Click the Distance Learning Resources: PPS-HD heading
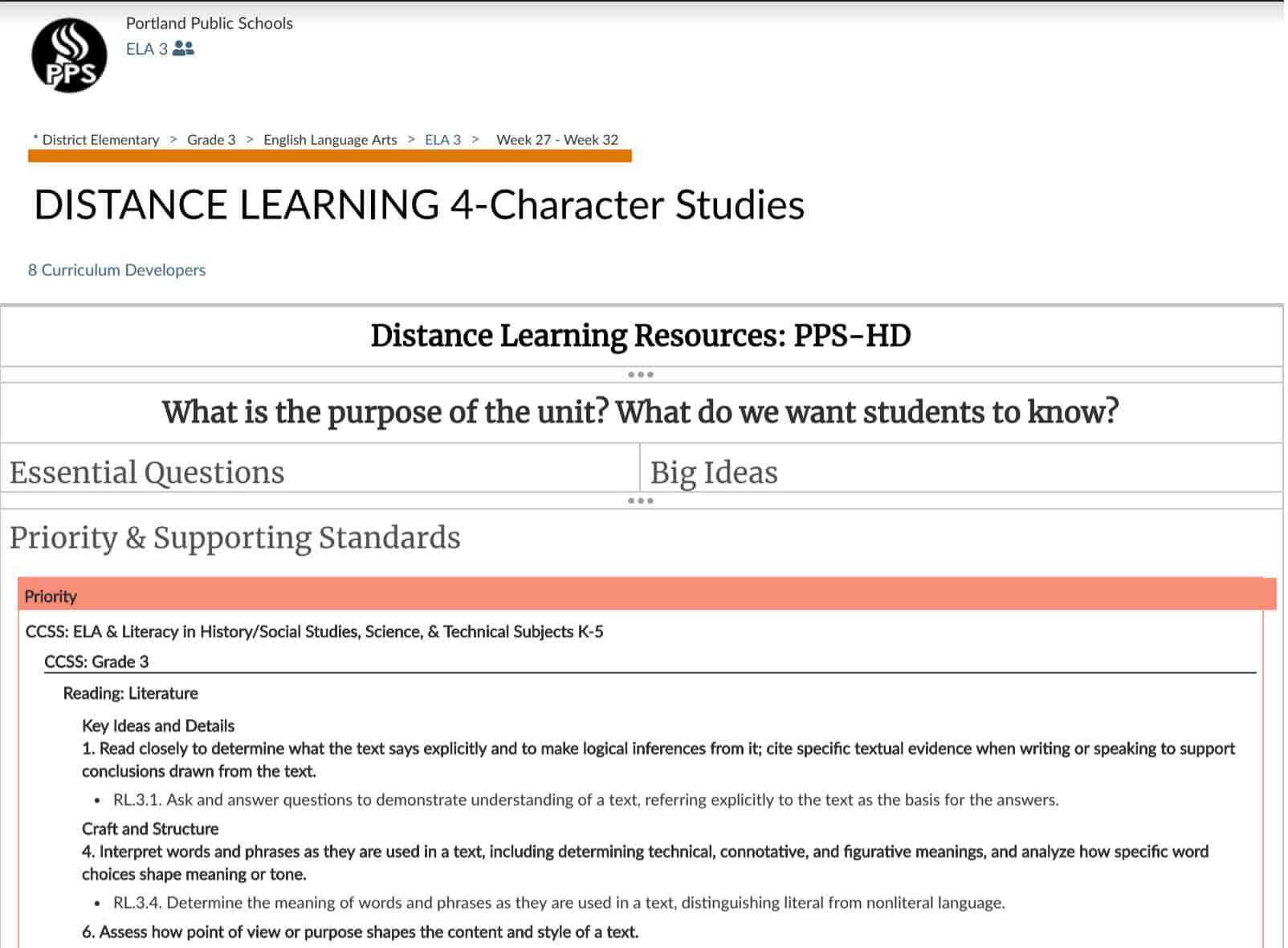1288x948 pixels. 640,336
